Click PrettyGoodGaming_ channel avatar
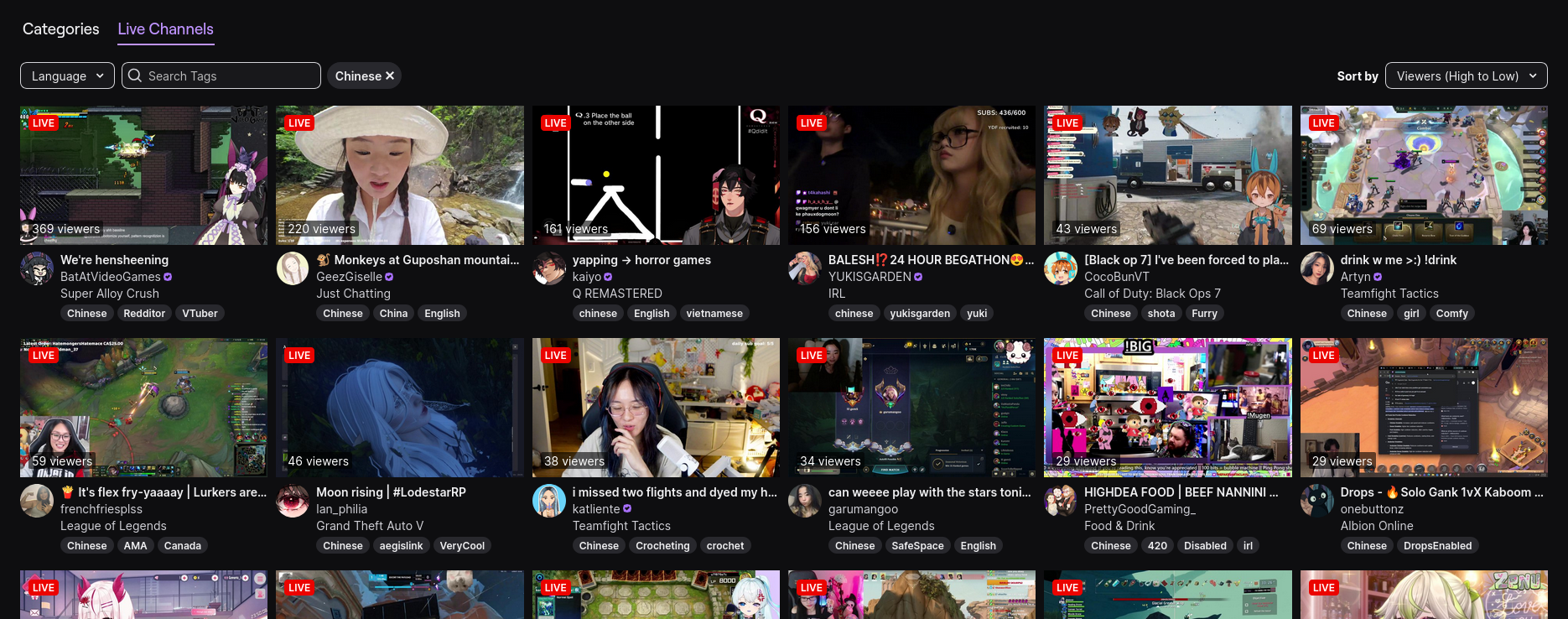This screenshot has width=1568, height=619. click(x=1061, y=501)
